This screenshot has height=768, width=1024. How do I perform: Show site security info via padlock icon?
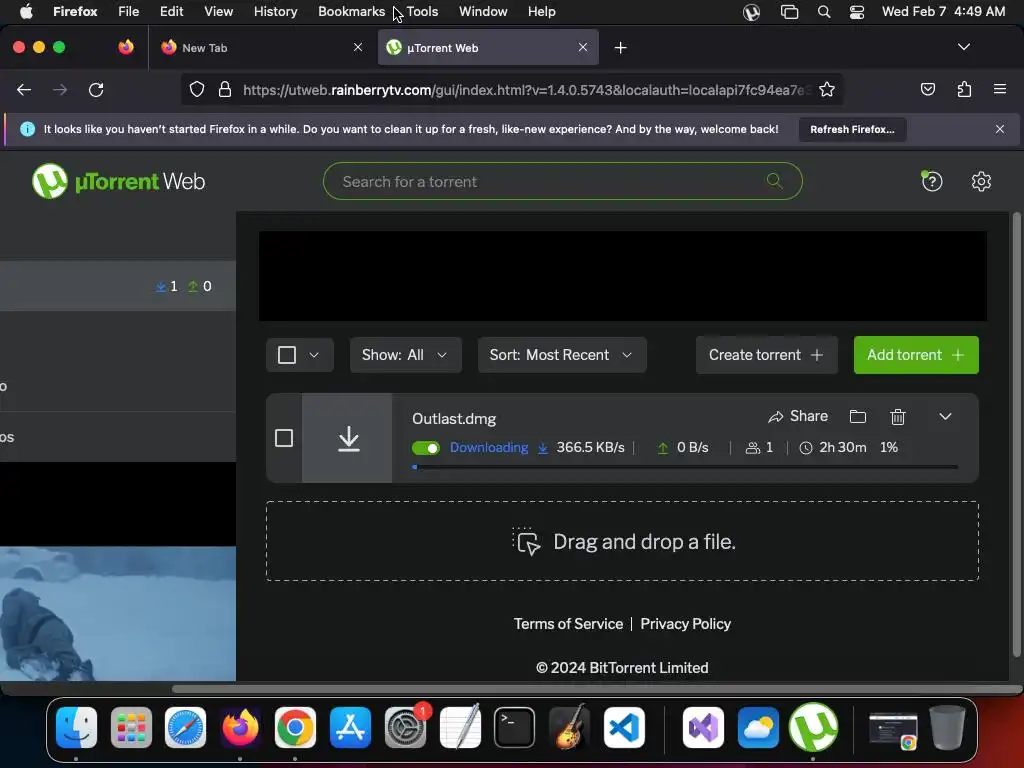[225, 89]
